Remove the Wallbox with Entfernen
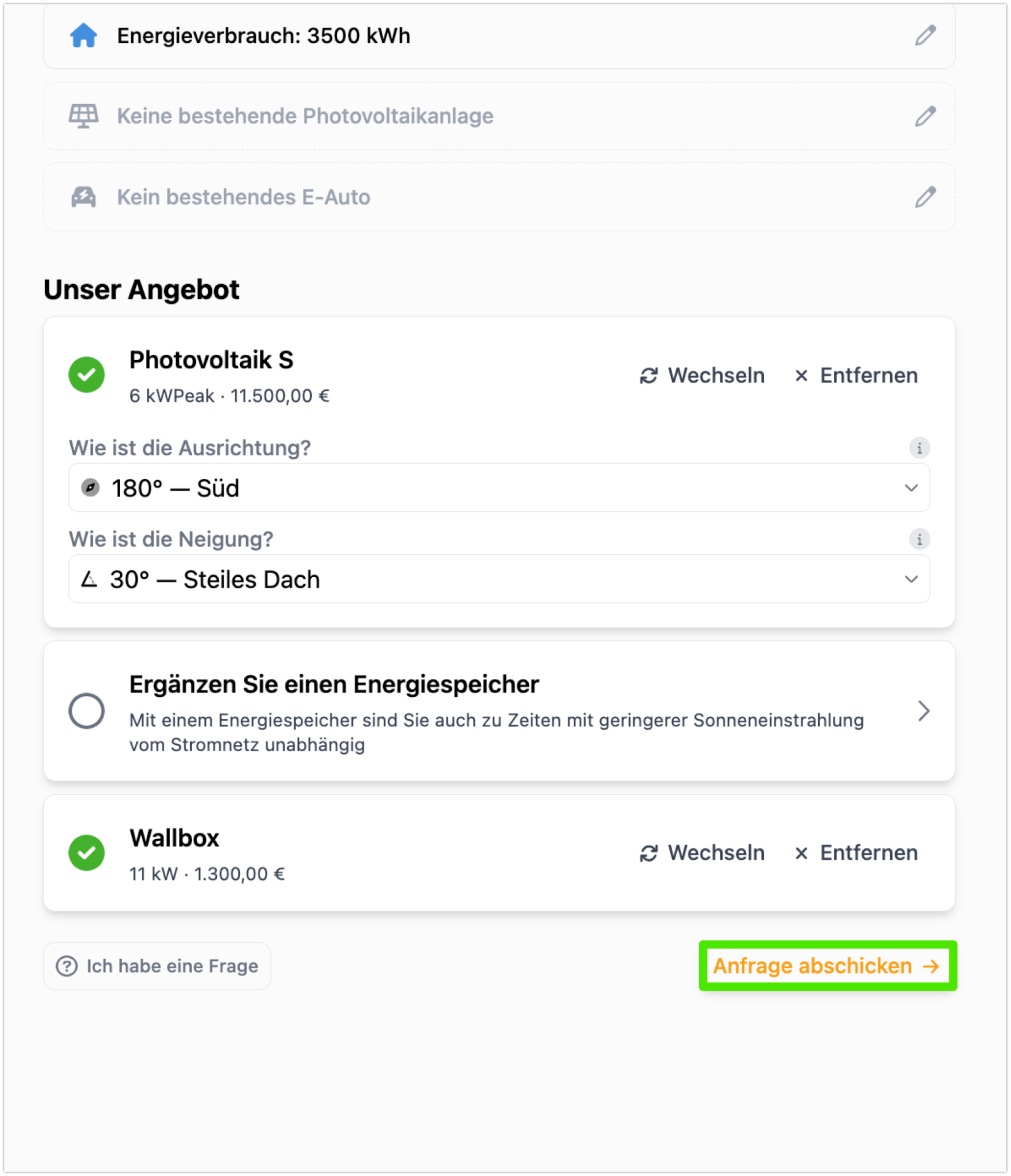Screen dimensions: 1011x1176 tap(856, 853)
